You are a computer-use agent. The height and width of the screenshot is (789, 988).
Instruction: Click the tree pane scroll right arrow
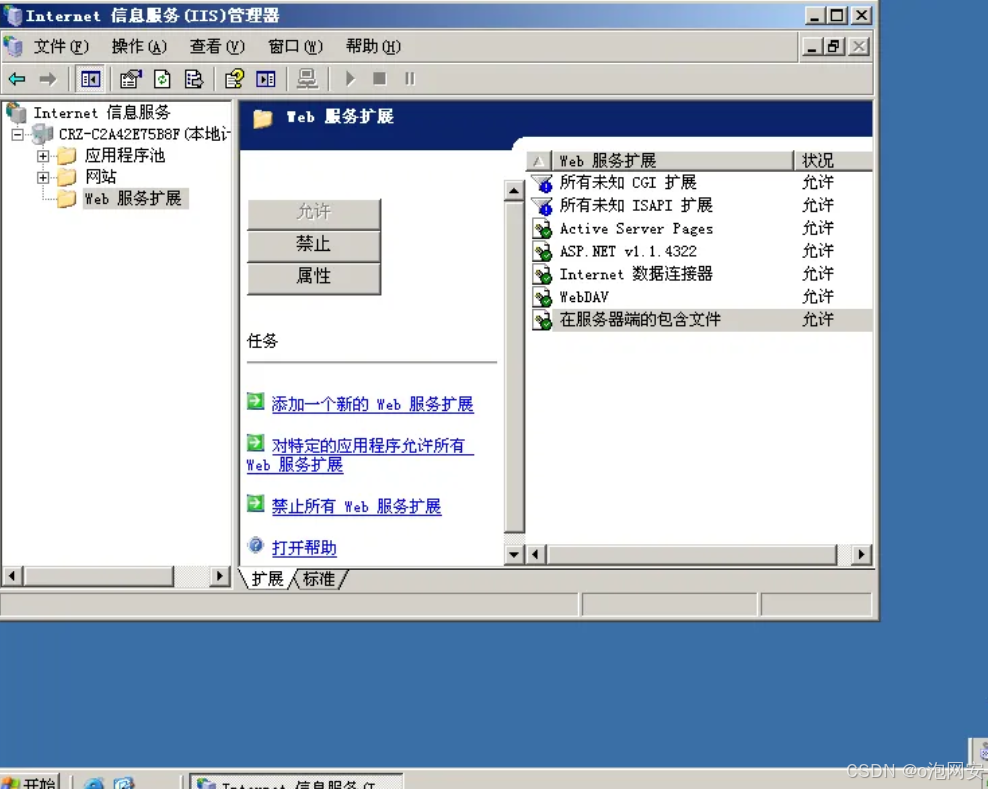coord(219,576)
